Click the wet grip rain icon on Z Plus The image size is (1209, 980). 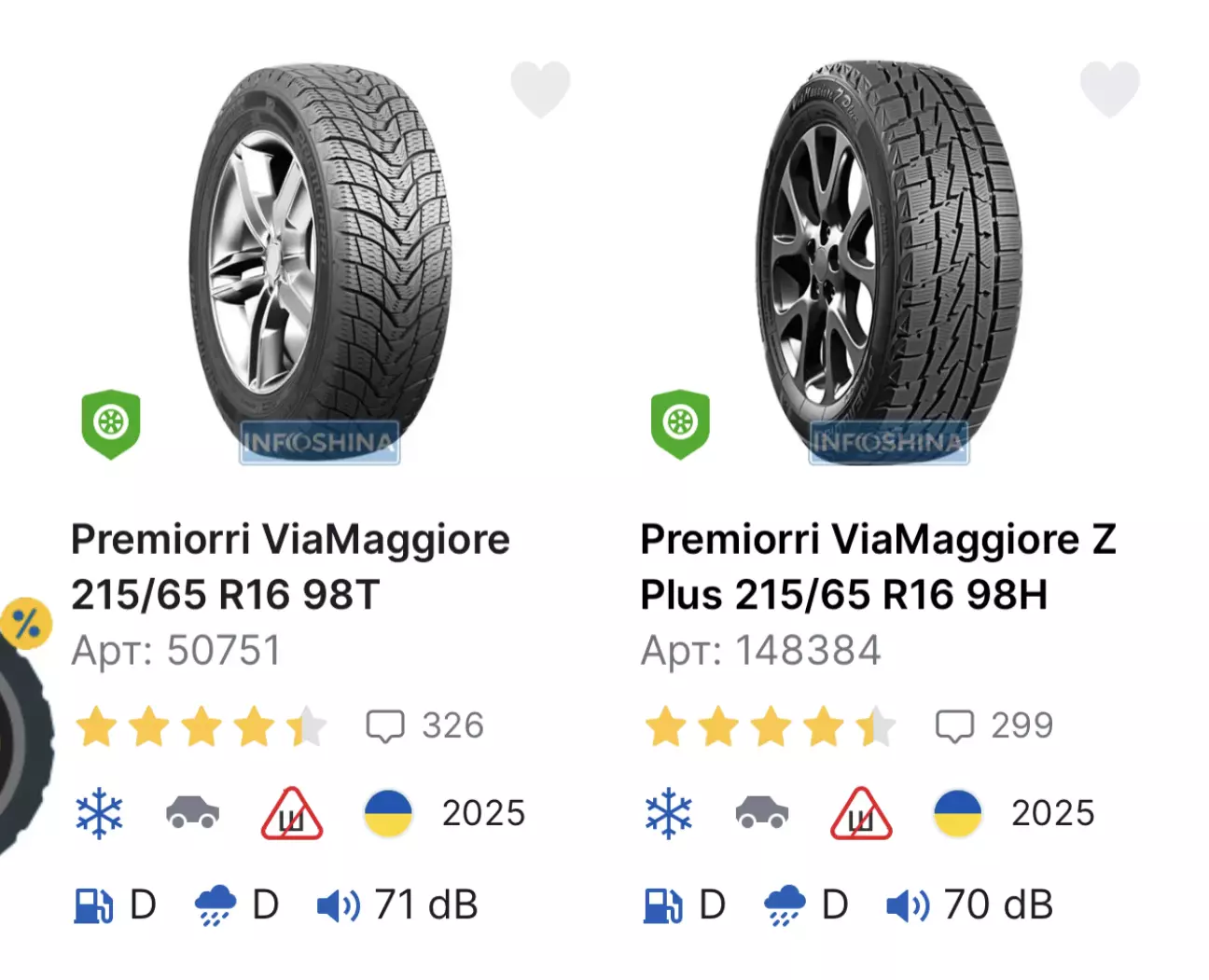point(785,905)
